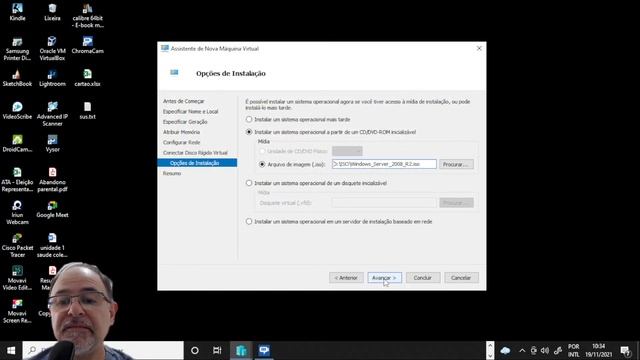Select the Google Meet desktop icon
The height and width of the screenshot is (360, 640).
click(52, 209)
